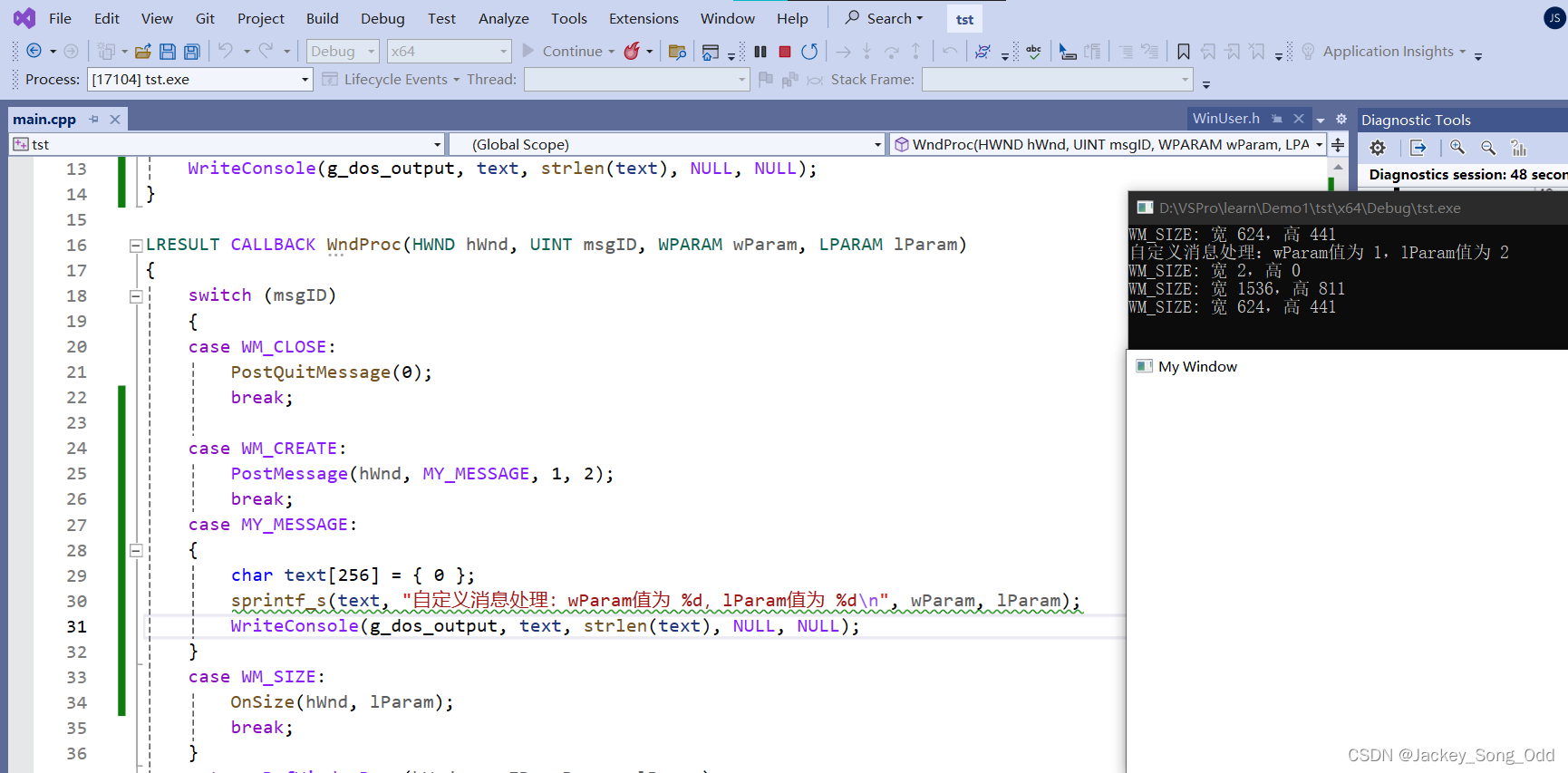
Task: Stop debugging with red square icon
Action: [785, 52]
